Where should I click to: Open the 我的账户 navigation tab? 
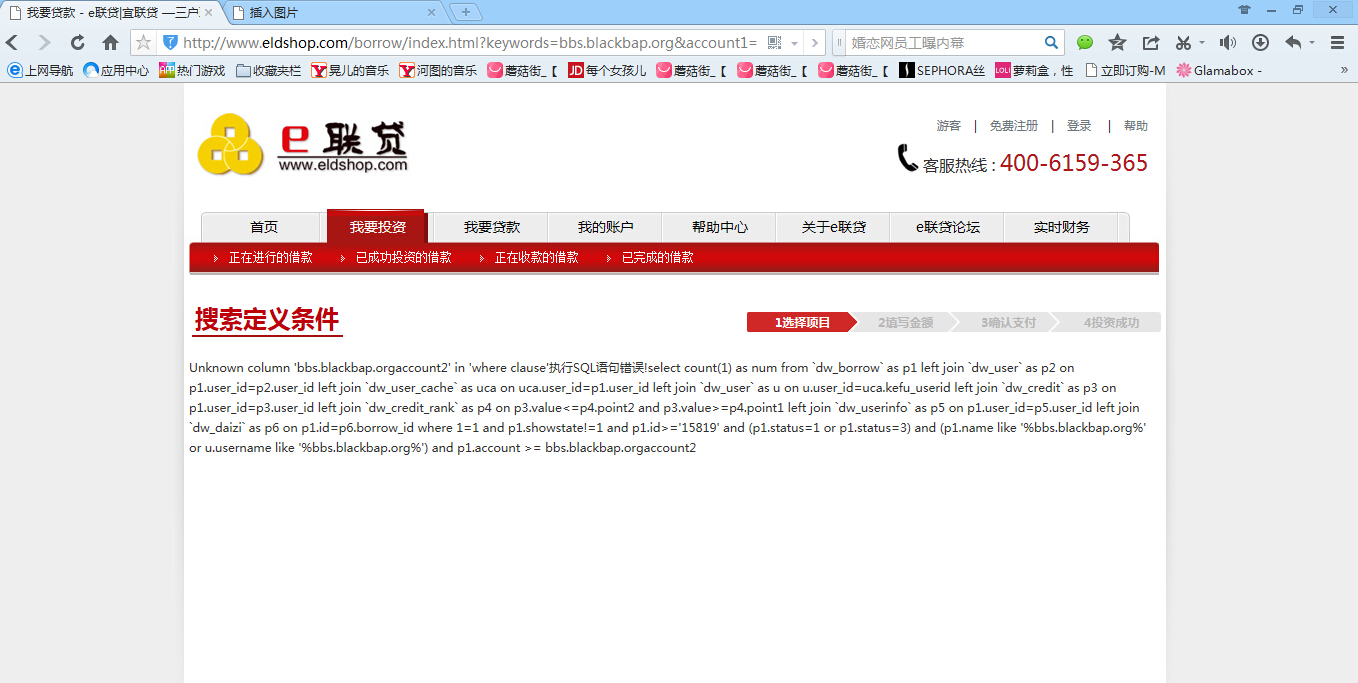(605, 227)
